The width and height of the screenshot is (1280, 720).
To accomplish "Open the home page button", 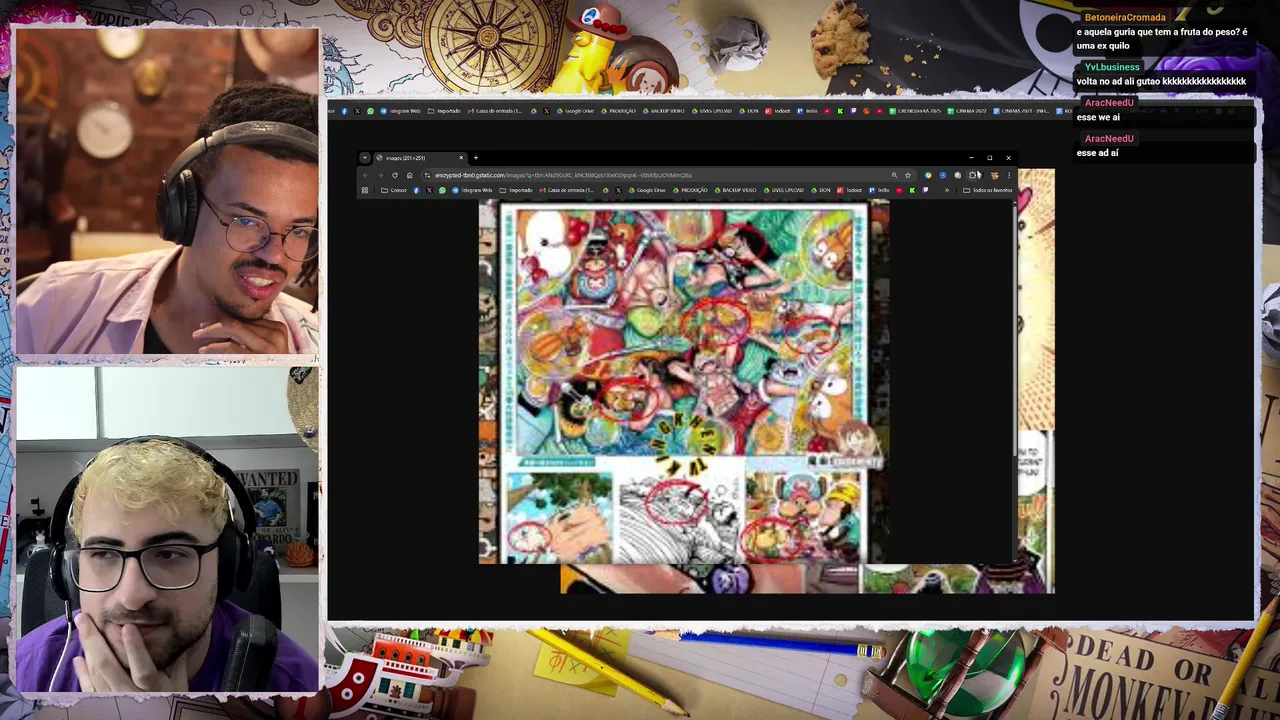I will point(410,175).
